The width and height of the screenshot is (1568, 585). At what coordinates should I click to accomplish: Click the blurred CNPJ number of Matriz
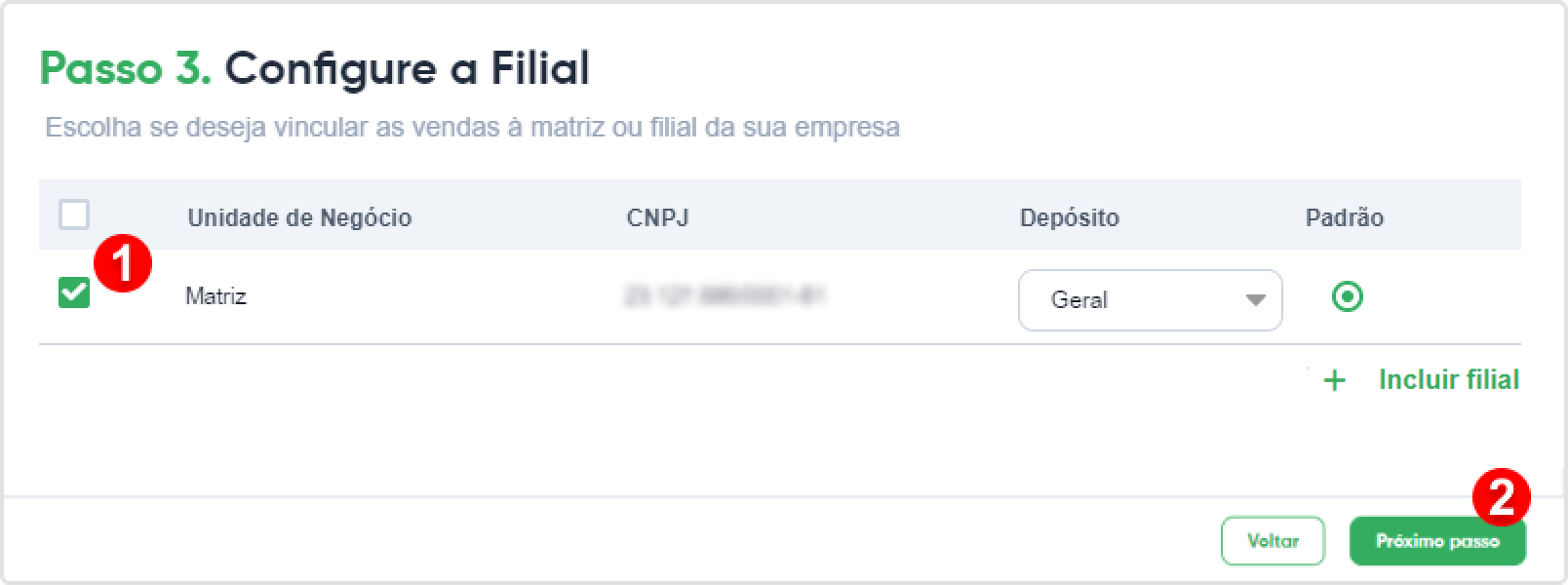click(x=724, y=295)
